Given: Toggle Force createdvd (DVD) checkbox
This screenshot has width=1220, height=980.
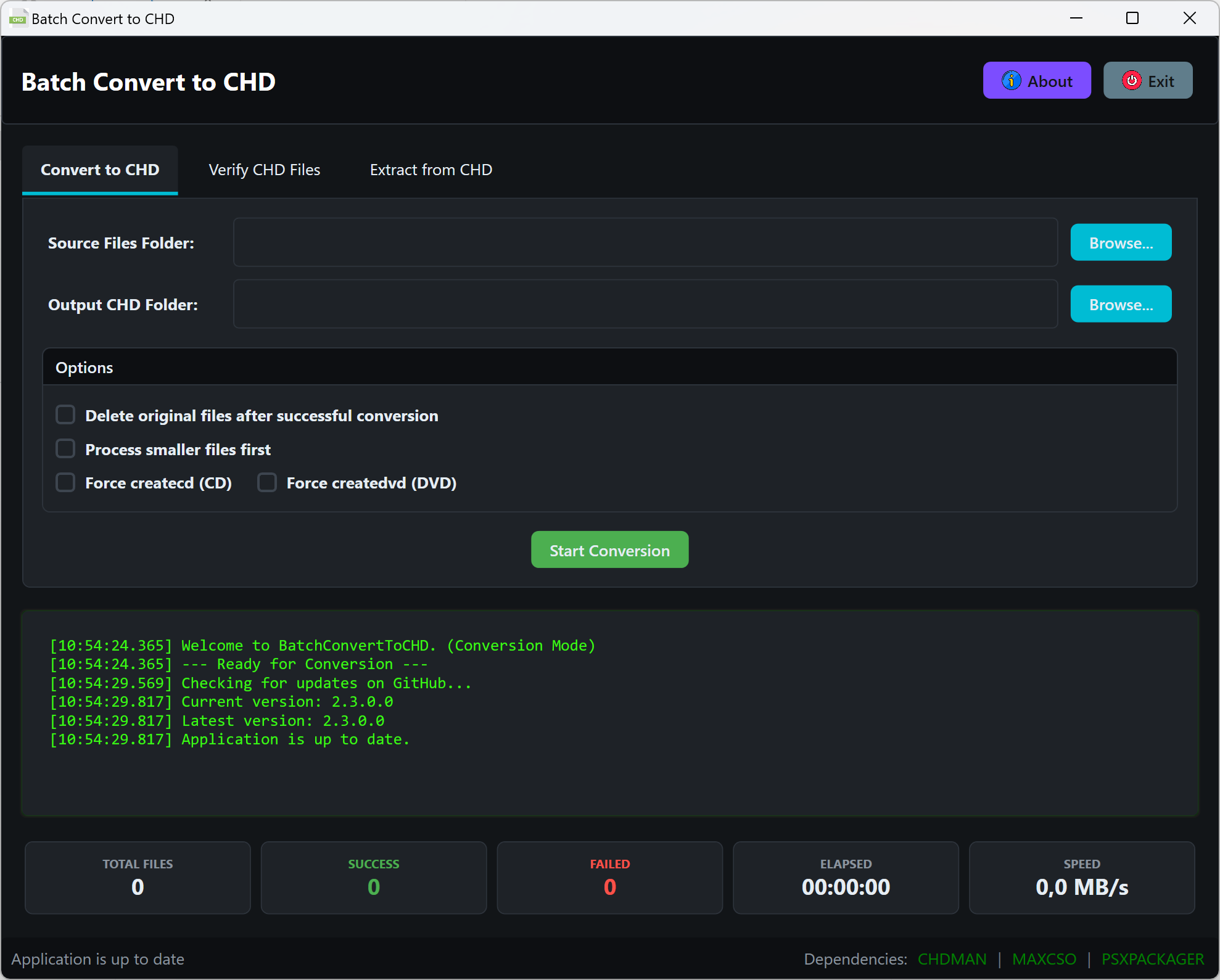Looking at the screenshot, I should coord(267,482).
